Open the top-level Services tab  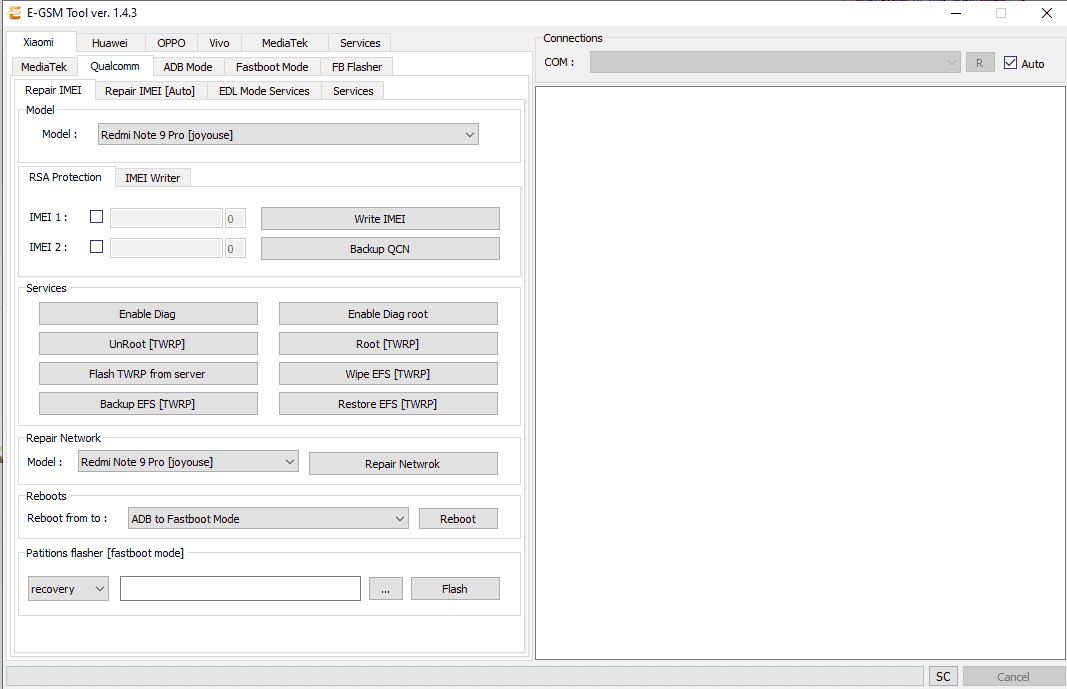coord(360,43)
